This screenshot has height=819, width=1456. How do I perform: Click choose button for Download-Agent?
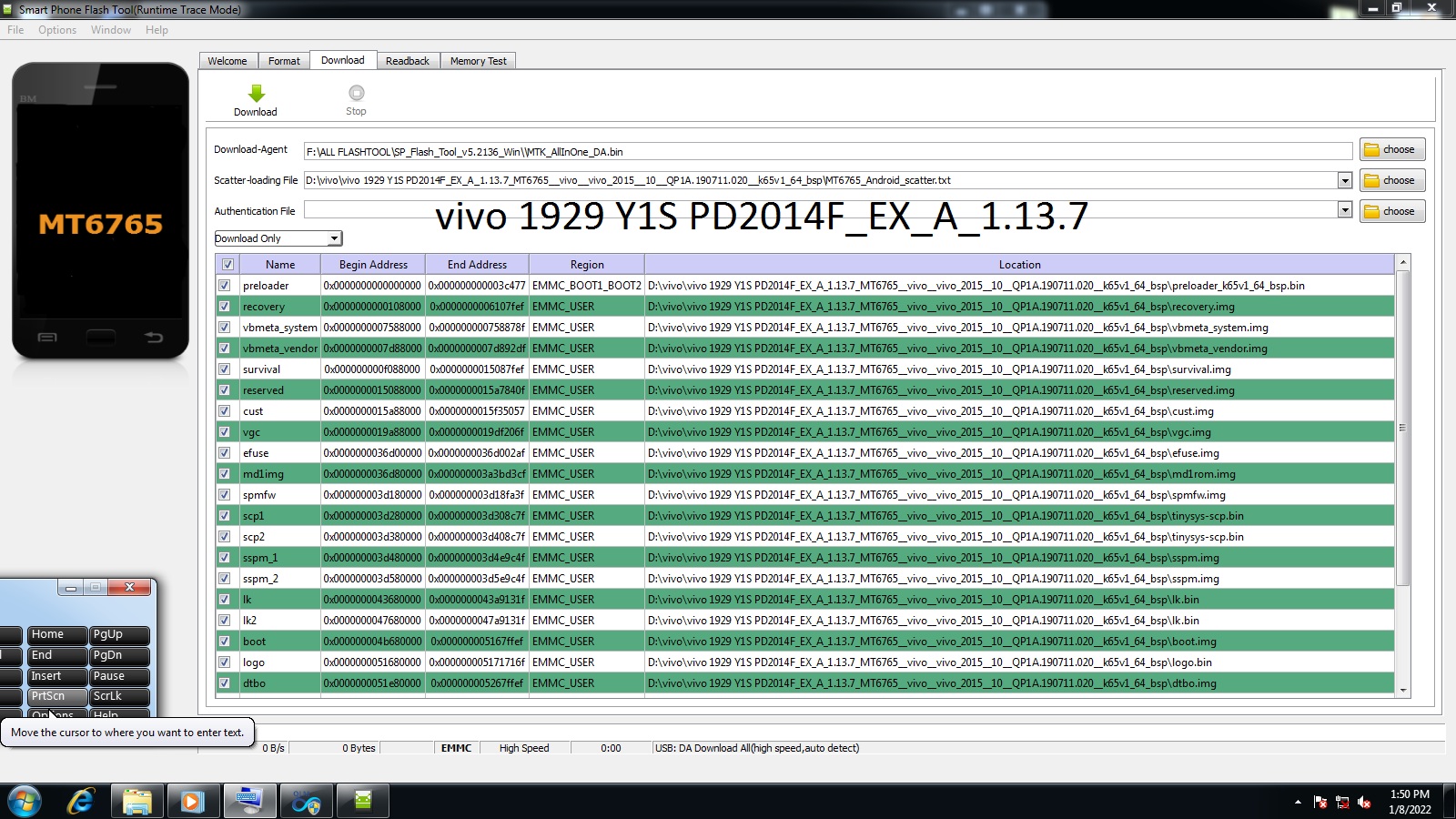[1392, 149]
